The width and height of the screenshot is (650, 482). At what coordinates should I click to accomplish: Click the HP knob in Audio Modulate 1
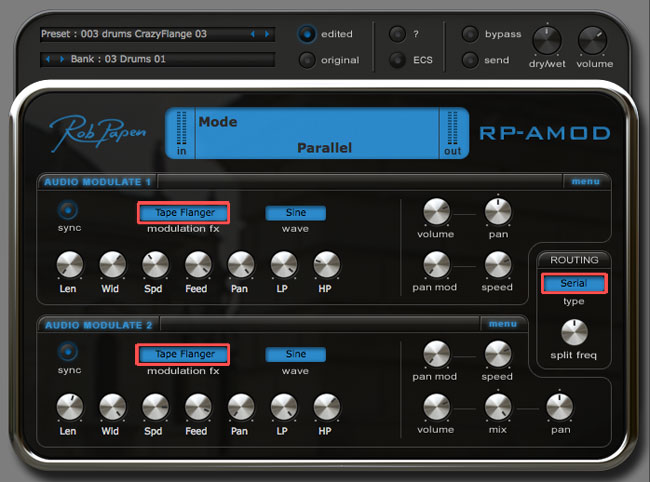coord(326,264)
